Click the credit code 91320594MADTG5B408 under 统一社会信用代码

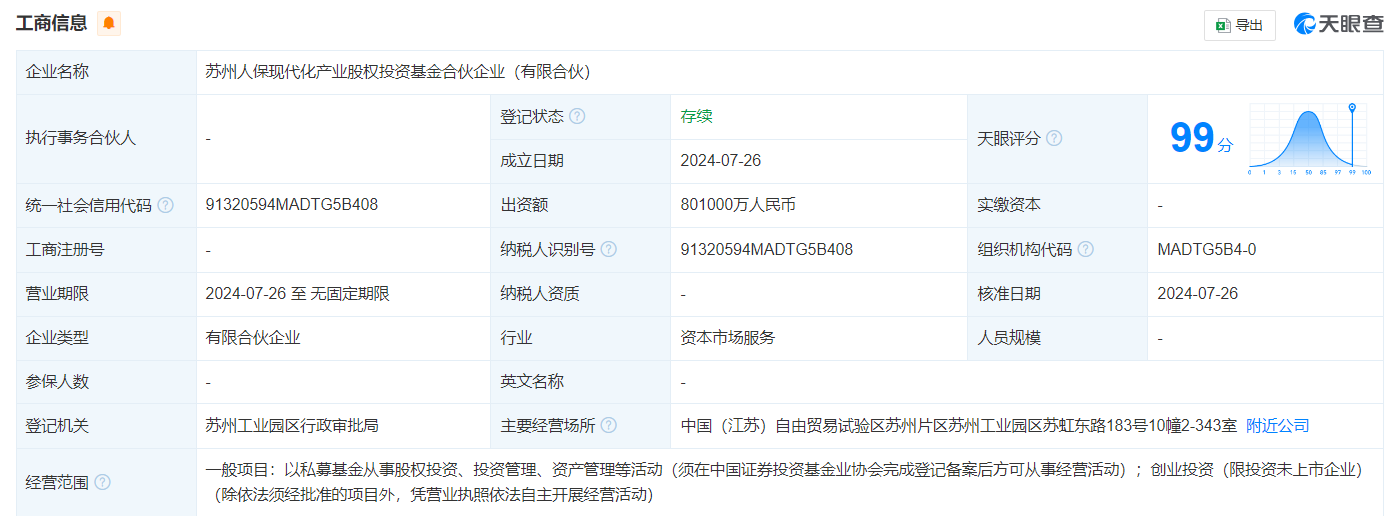[x=292, y=205]
